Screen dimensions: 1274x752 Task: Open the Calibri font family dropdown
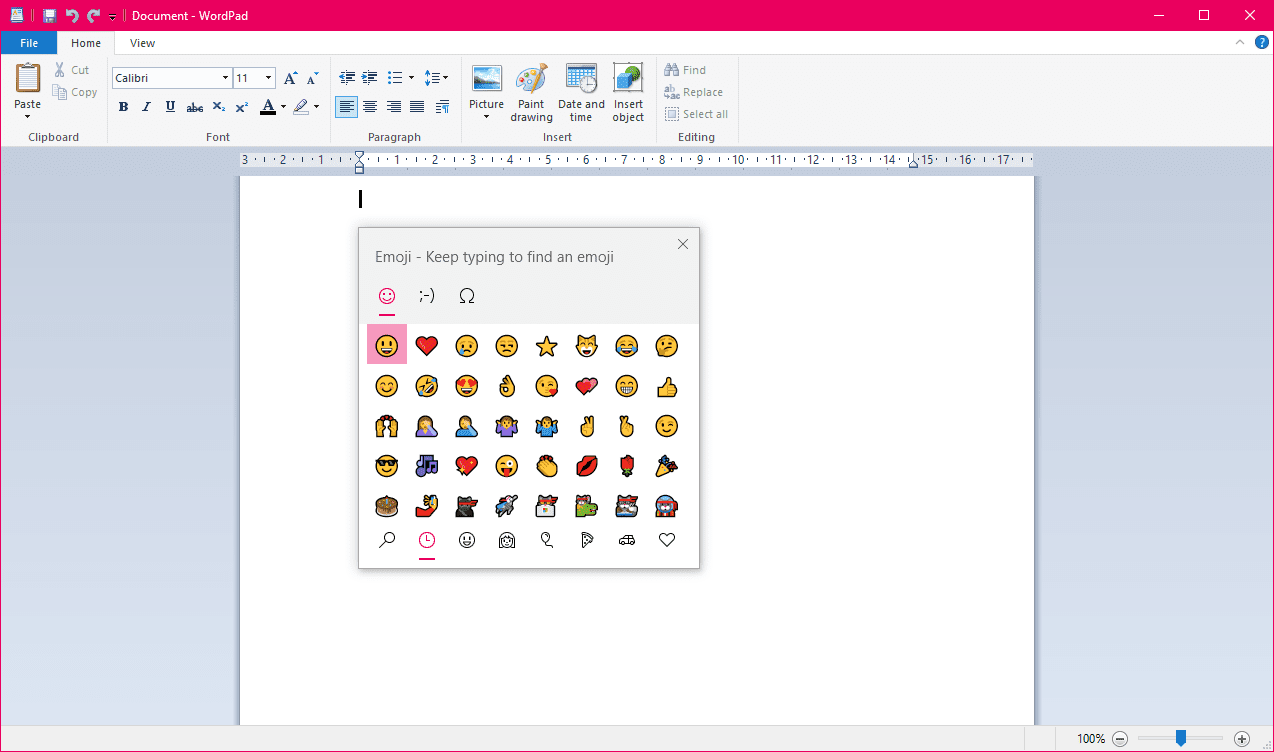click(225, 78)
